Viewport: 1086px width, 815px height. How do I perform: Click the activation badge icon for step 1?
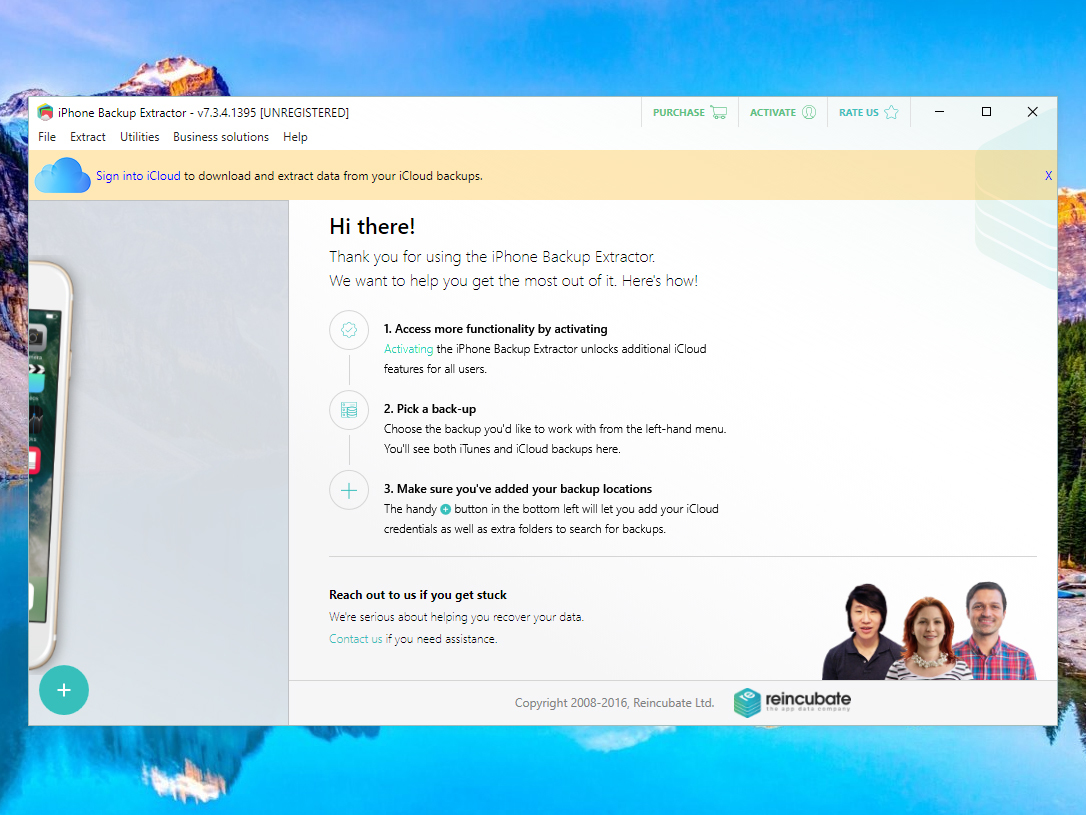(x=349, y=330)
